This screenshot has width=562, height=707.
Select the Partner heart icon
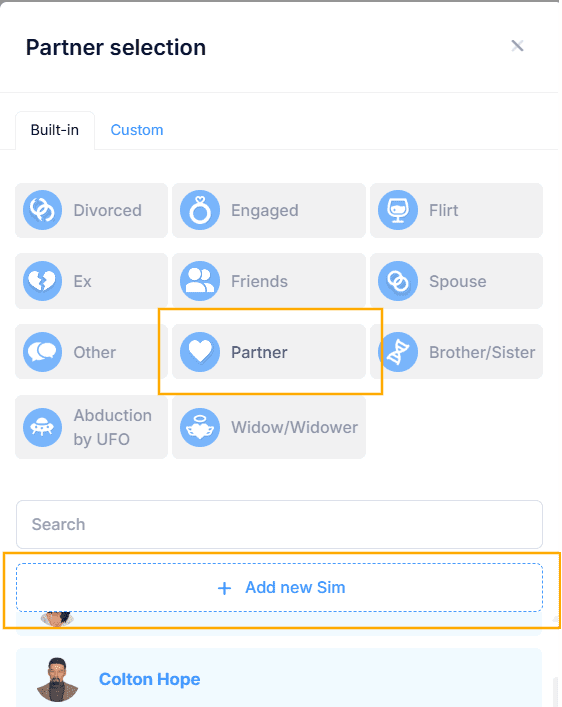200,352
